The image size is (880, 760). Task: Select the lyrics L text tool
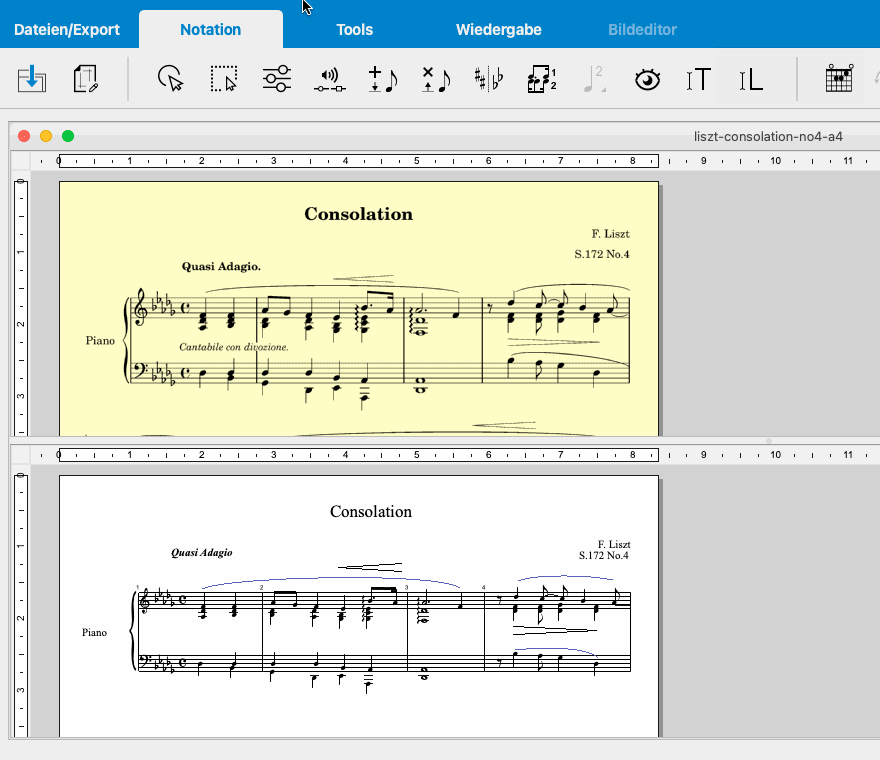click(750, 79)
